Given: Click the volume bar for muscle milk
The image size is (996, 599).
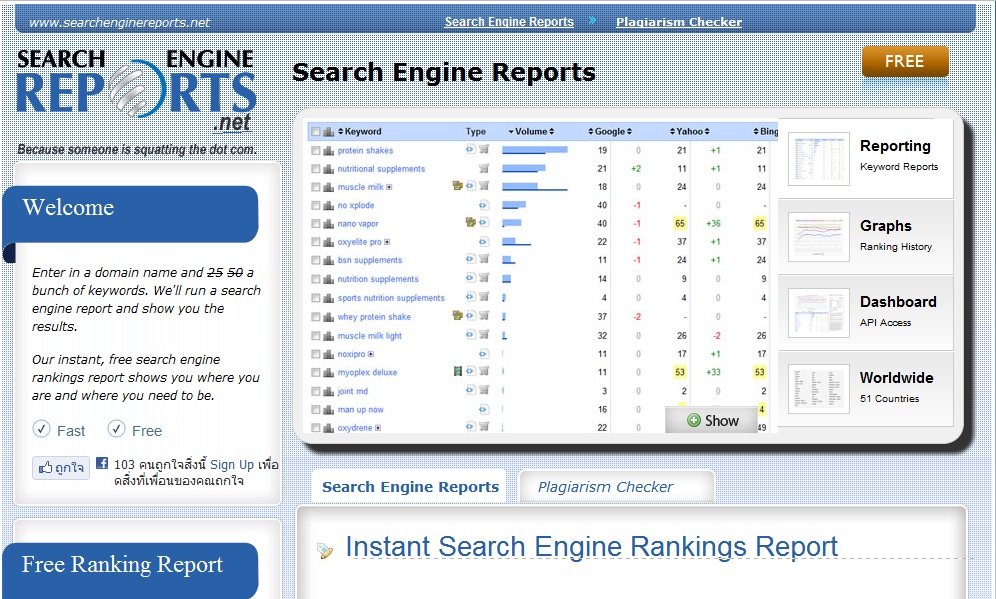Looking at the screenshot, I should 534,187.
